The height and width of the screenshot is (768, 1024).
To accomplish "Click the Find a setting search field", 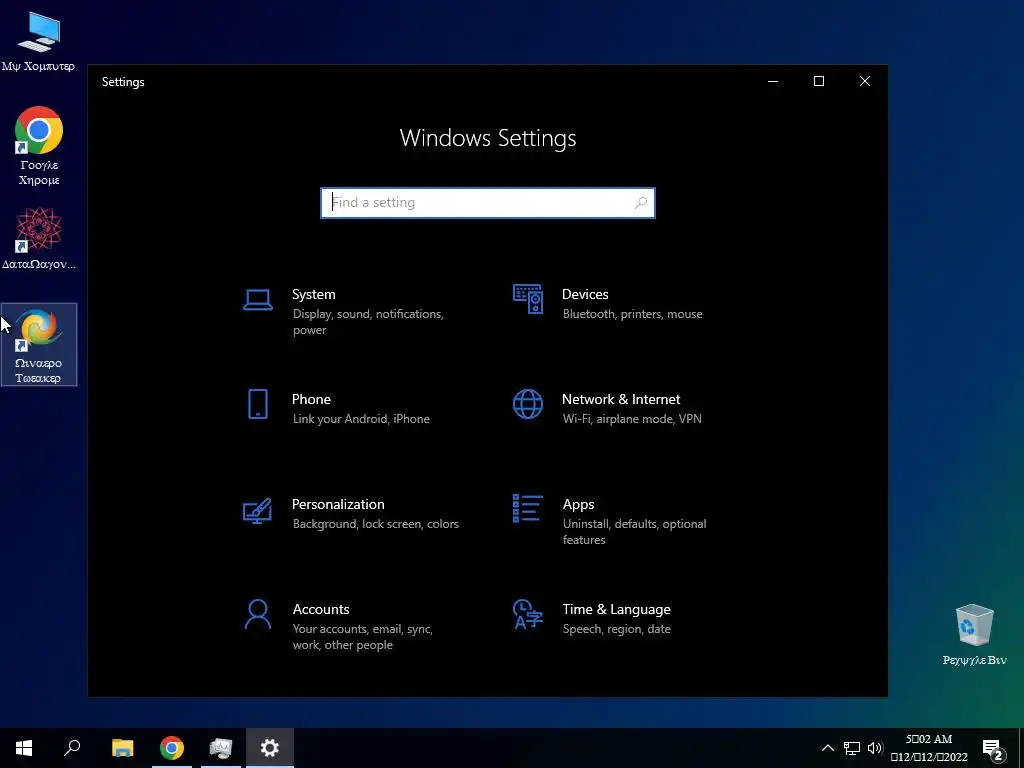I will click(488, 202).
